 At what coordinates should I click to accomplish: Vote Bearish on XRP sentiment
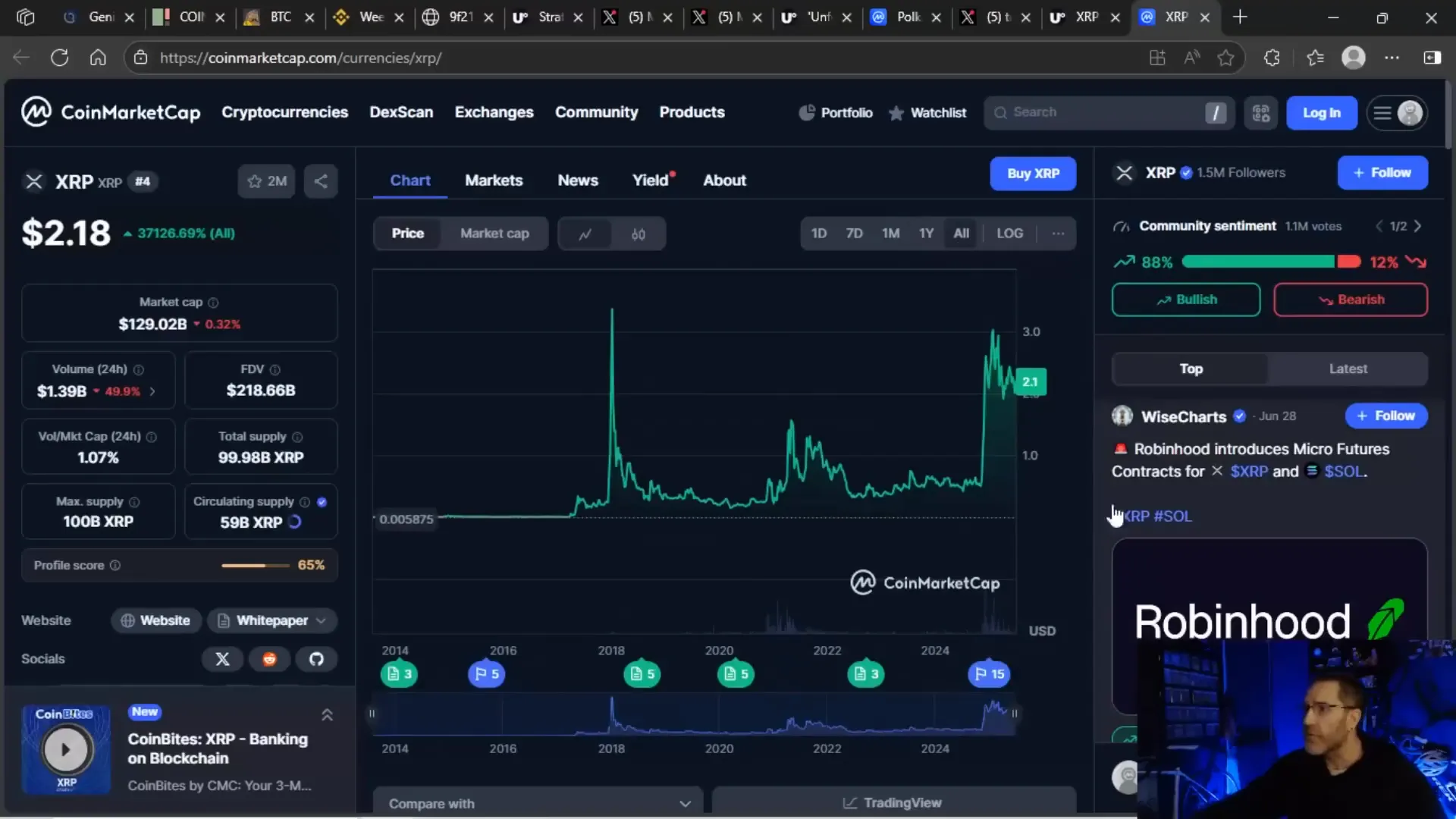pyautogui.click(x=1351, y=300)
